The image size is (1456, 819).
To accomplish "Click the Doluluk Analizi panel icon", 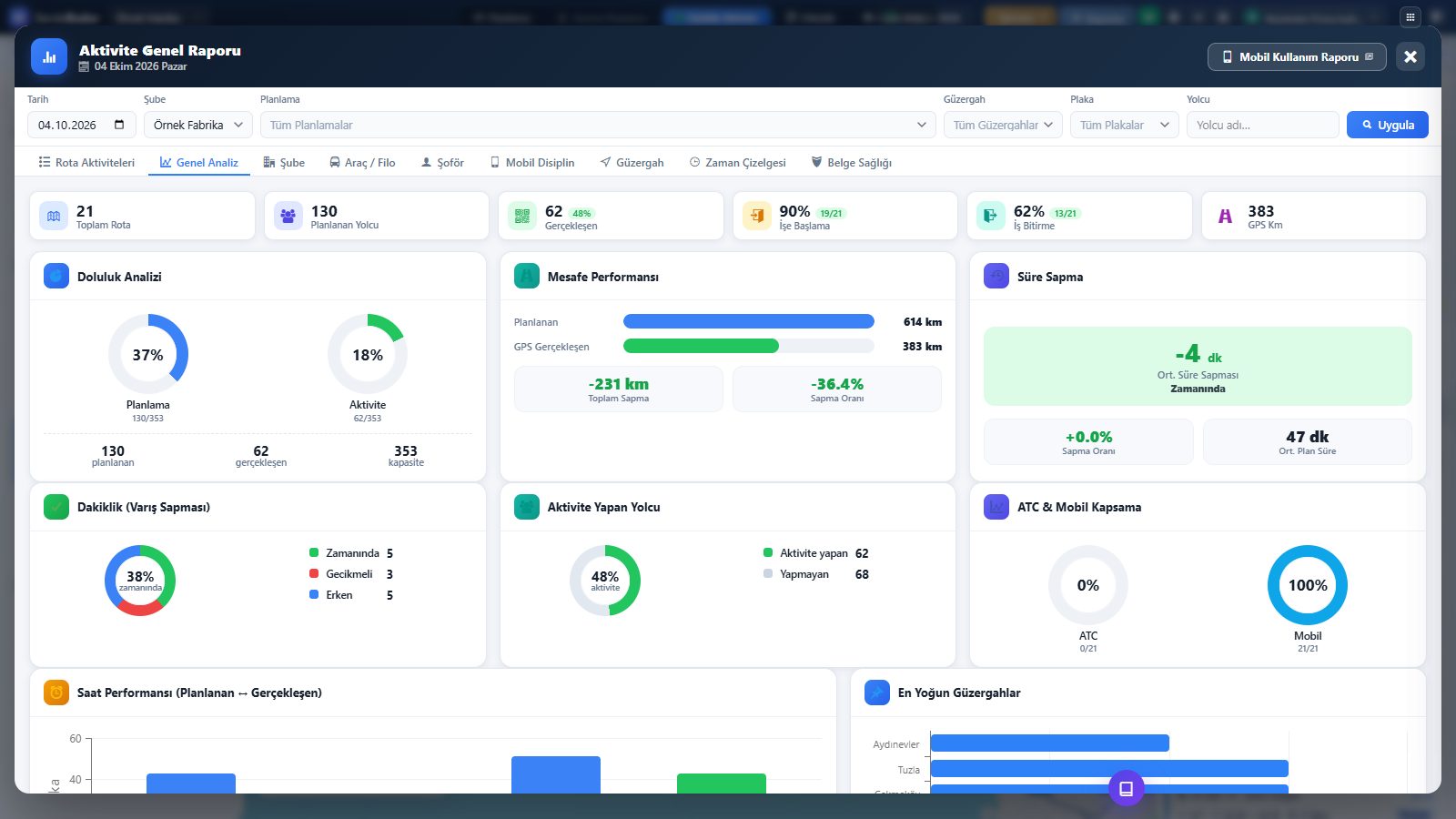I will (x=56, y=276).
